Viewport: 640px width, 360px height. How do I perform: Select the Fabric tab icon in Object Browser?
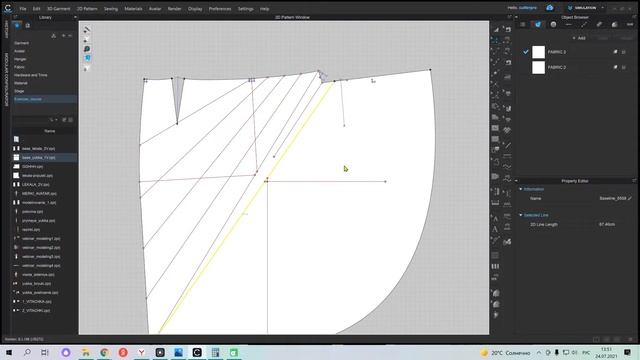[538, 24]
